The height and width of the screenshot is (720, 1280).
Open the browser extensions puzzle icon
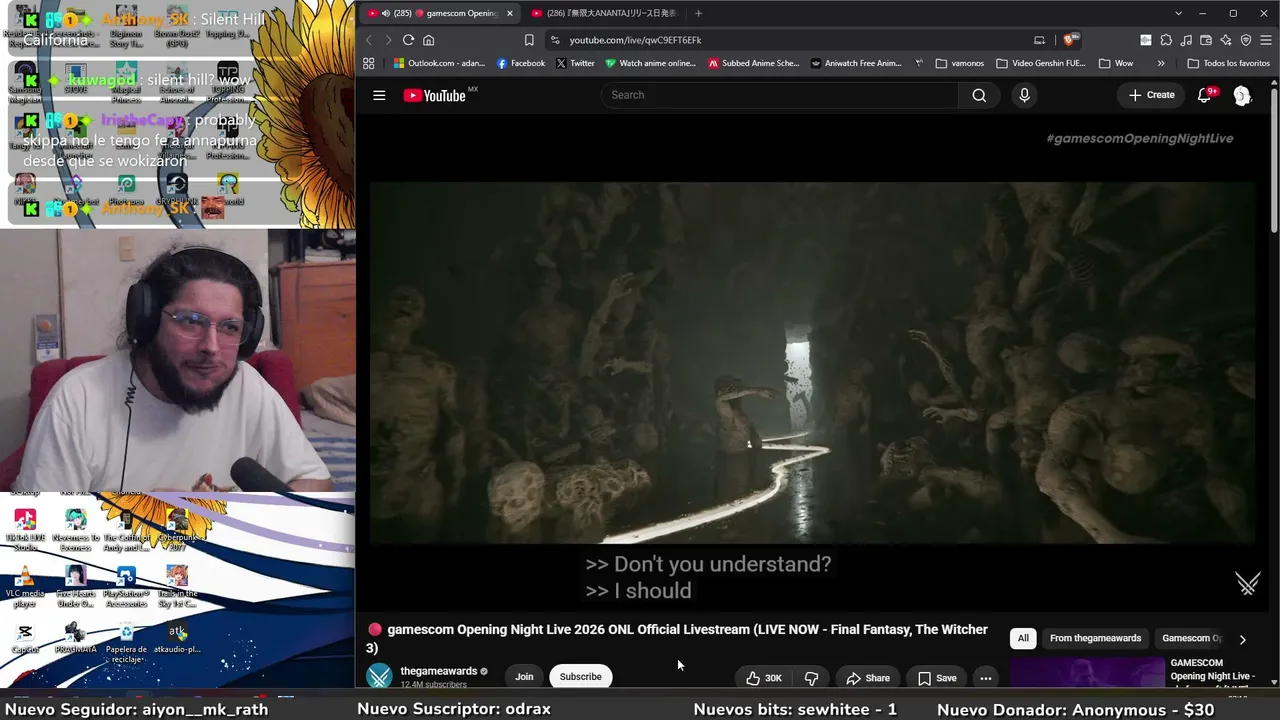coord(1166,40)
